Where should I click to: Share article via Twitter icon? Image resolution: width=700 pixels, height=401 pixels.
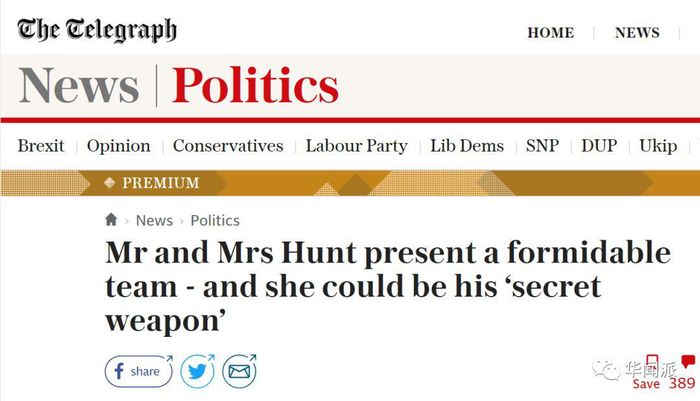[196, 371]
